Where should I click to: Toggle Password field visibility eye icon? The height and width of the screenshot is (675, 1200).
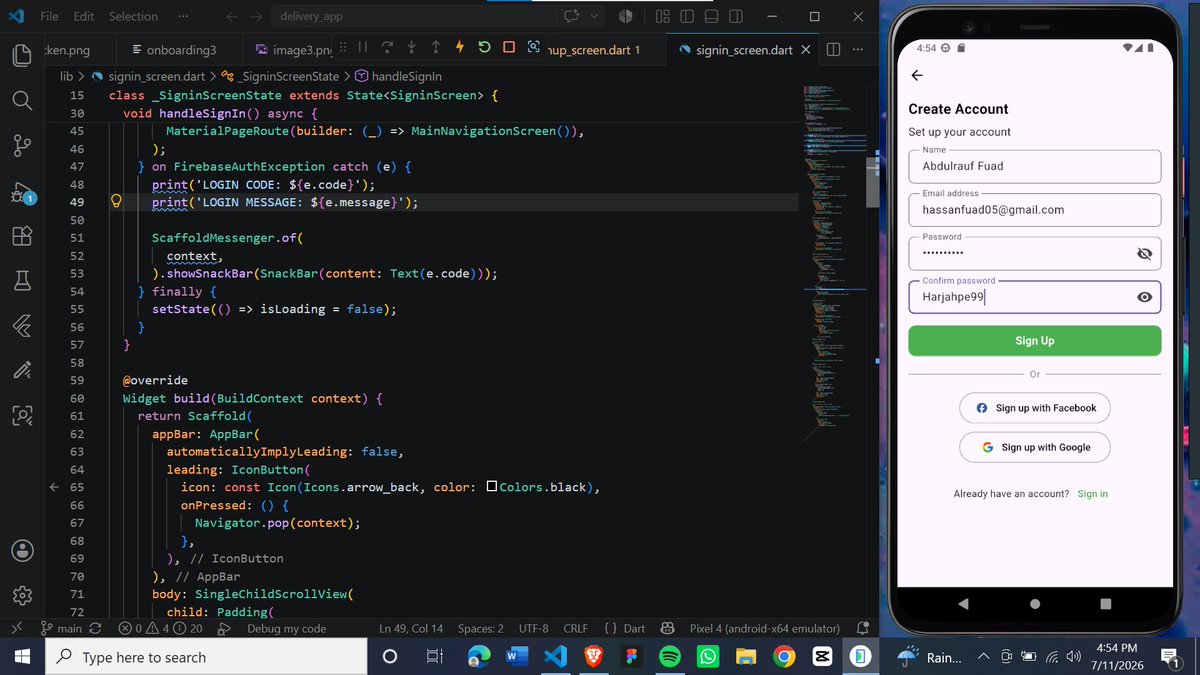click(1145, 254)
